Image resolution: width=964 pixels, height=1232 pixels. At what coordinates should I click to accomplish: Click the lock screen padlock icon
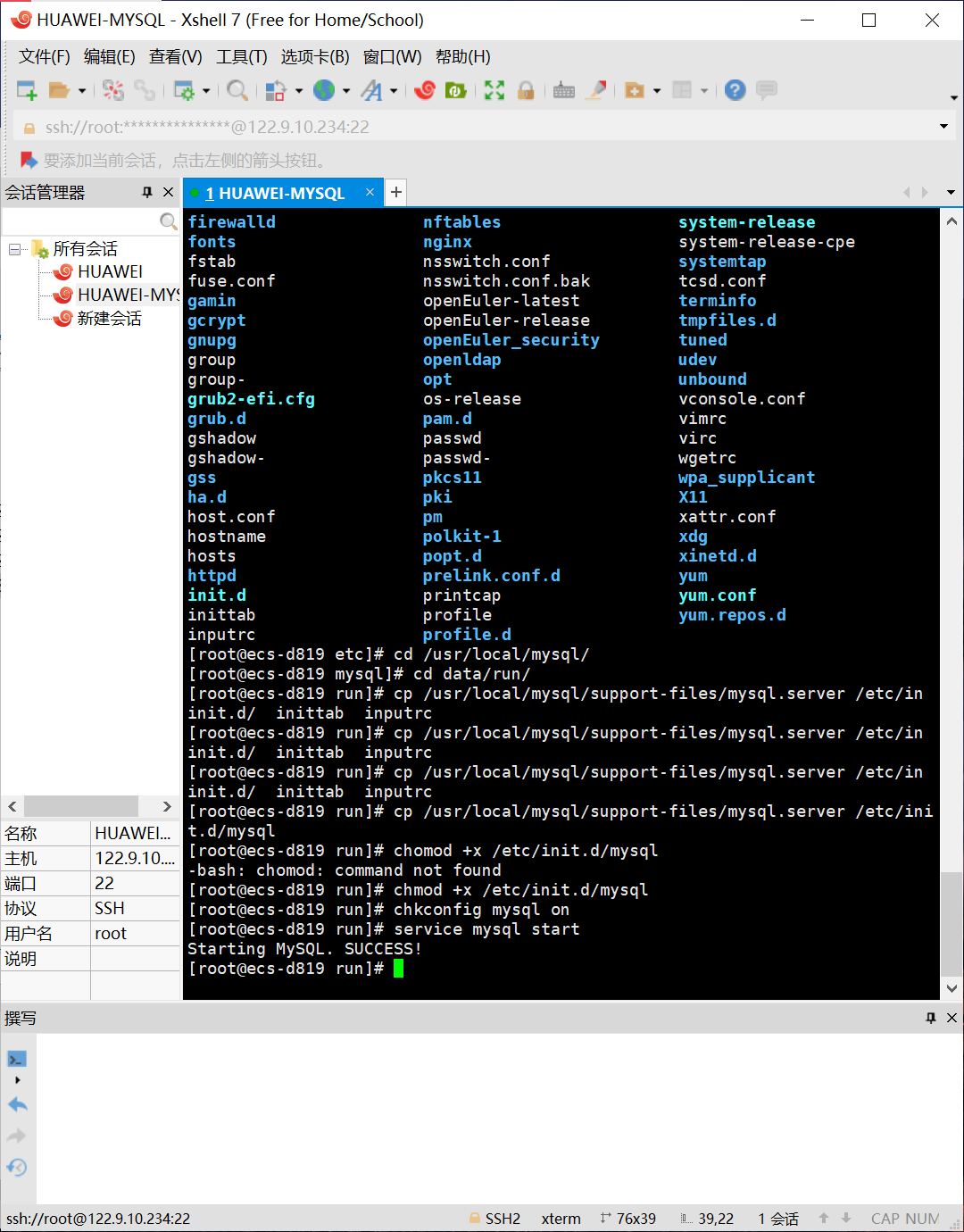(526, 90)
